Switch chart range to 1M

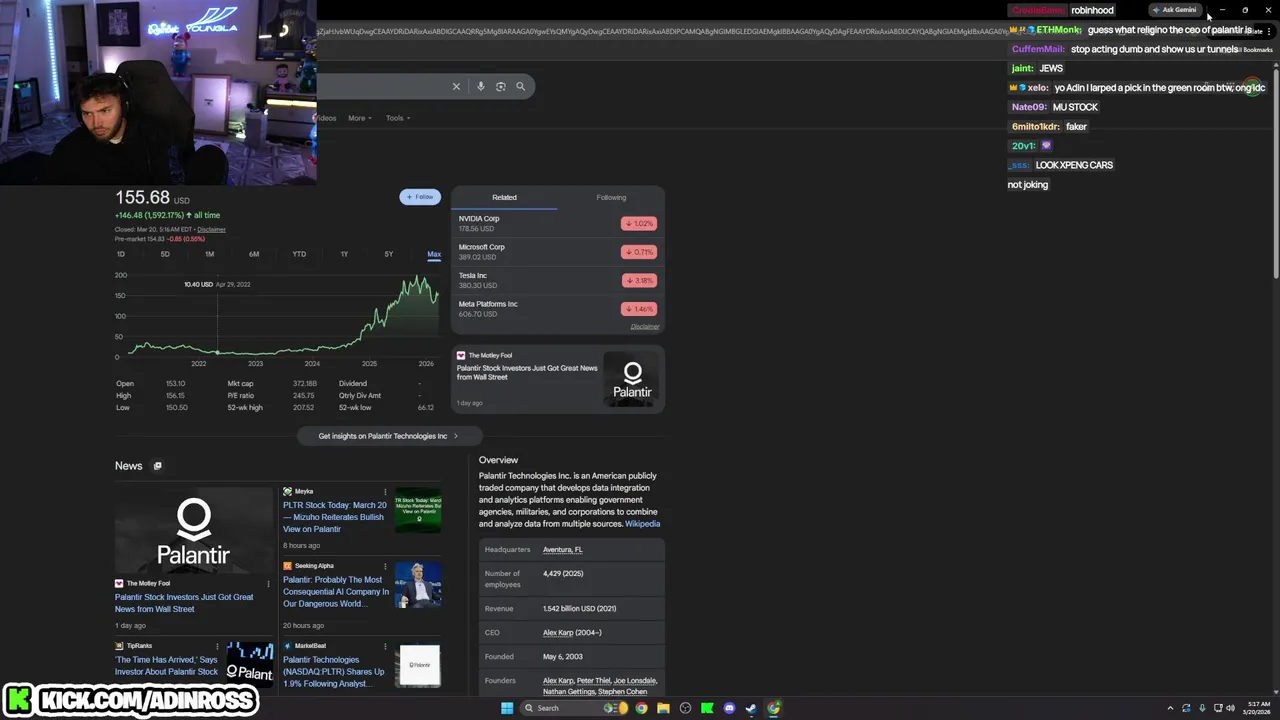(x=209, y=254)
